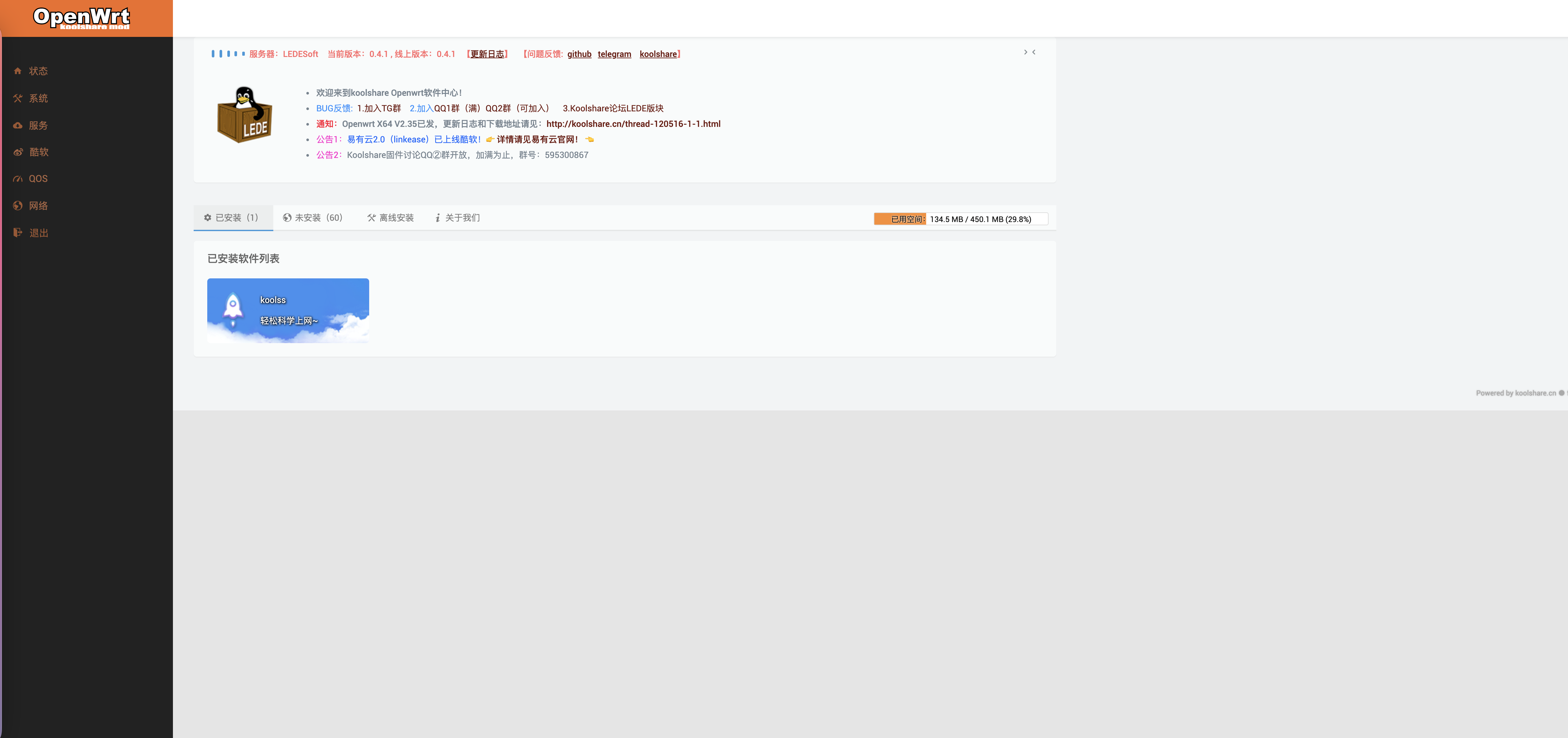Click the left-pointing hand emoji before 详情请见

click(490, 140)
